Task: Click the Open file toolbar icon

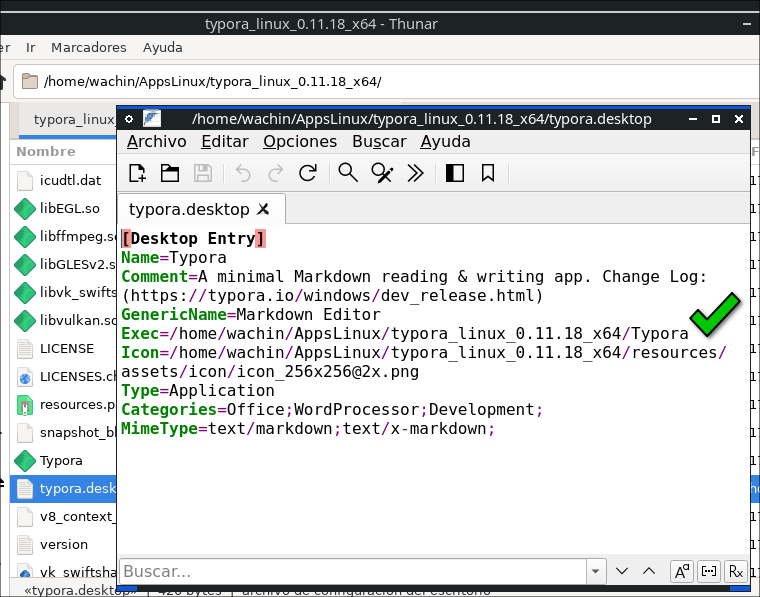Action: (x=170, y=173)
